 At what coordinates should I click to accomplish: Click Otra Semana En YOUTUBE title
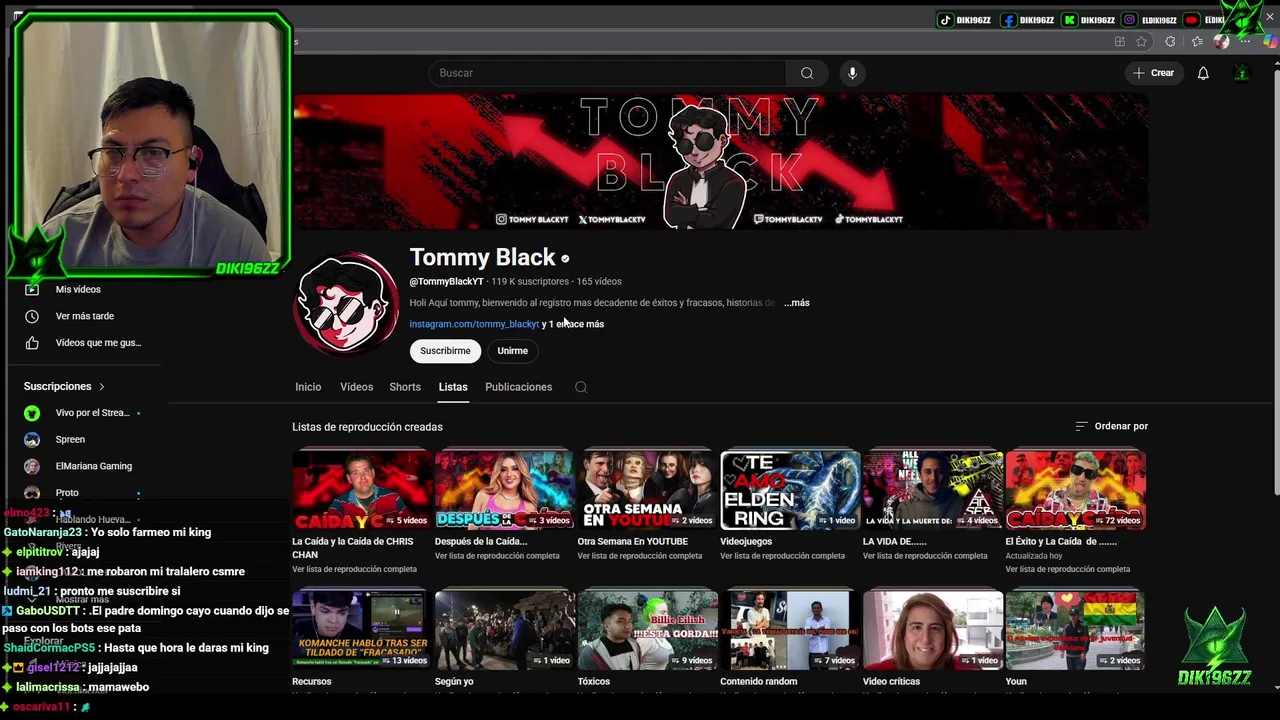pos(632,542)
